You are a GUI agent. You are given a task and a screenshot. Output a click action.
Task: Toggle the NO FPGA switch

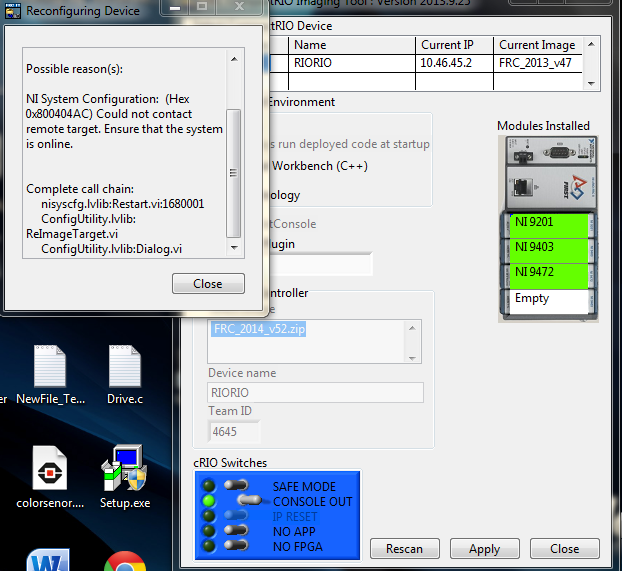pos(236,546)
